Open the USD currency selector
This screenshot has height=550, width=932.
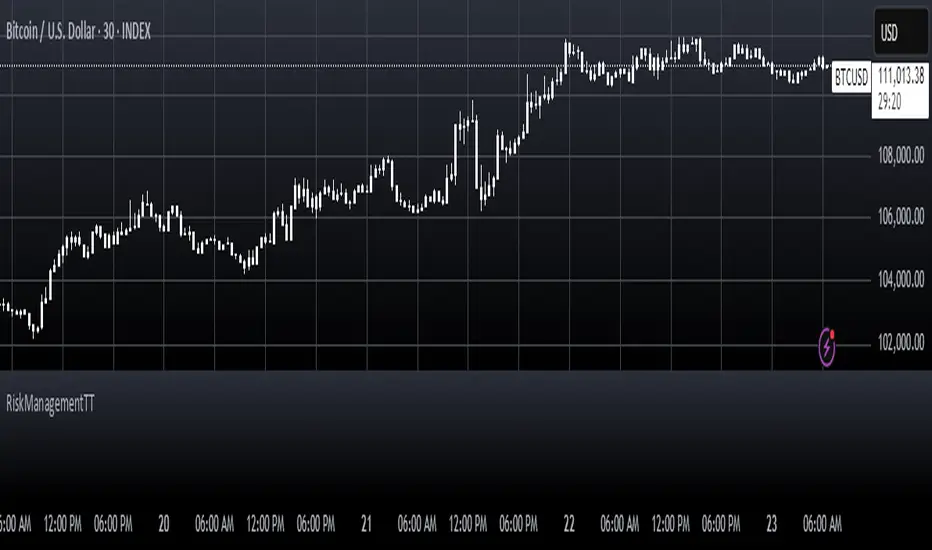[901, 33]
